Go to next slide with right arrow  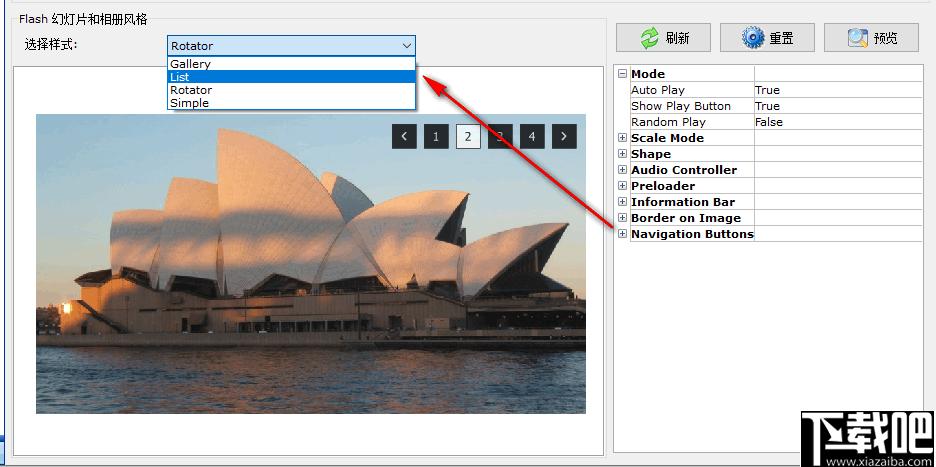pyautogui.click(x=564, y=136)
